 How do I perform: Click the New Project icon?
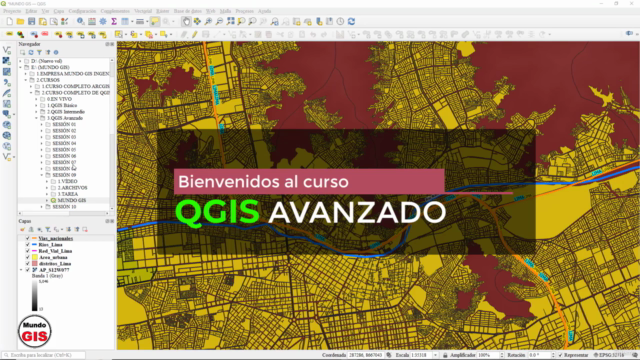(x=9, y=22)
